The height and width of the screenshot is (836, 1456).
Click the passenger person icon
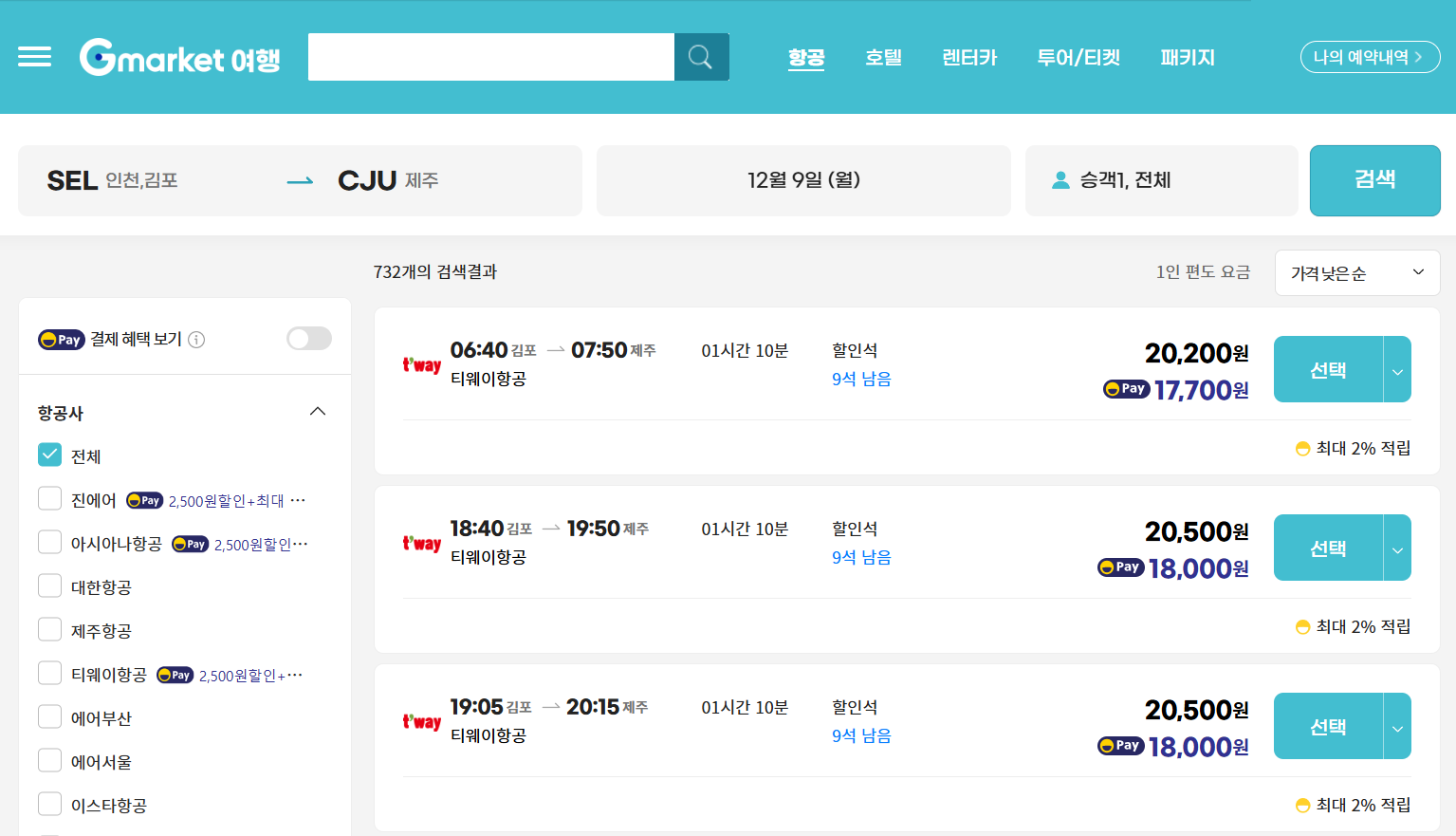click(1060, 180)
